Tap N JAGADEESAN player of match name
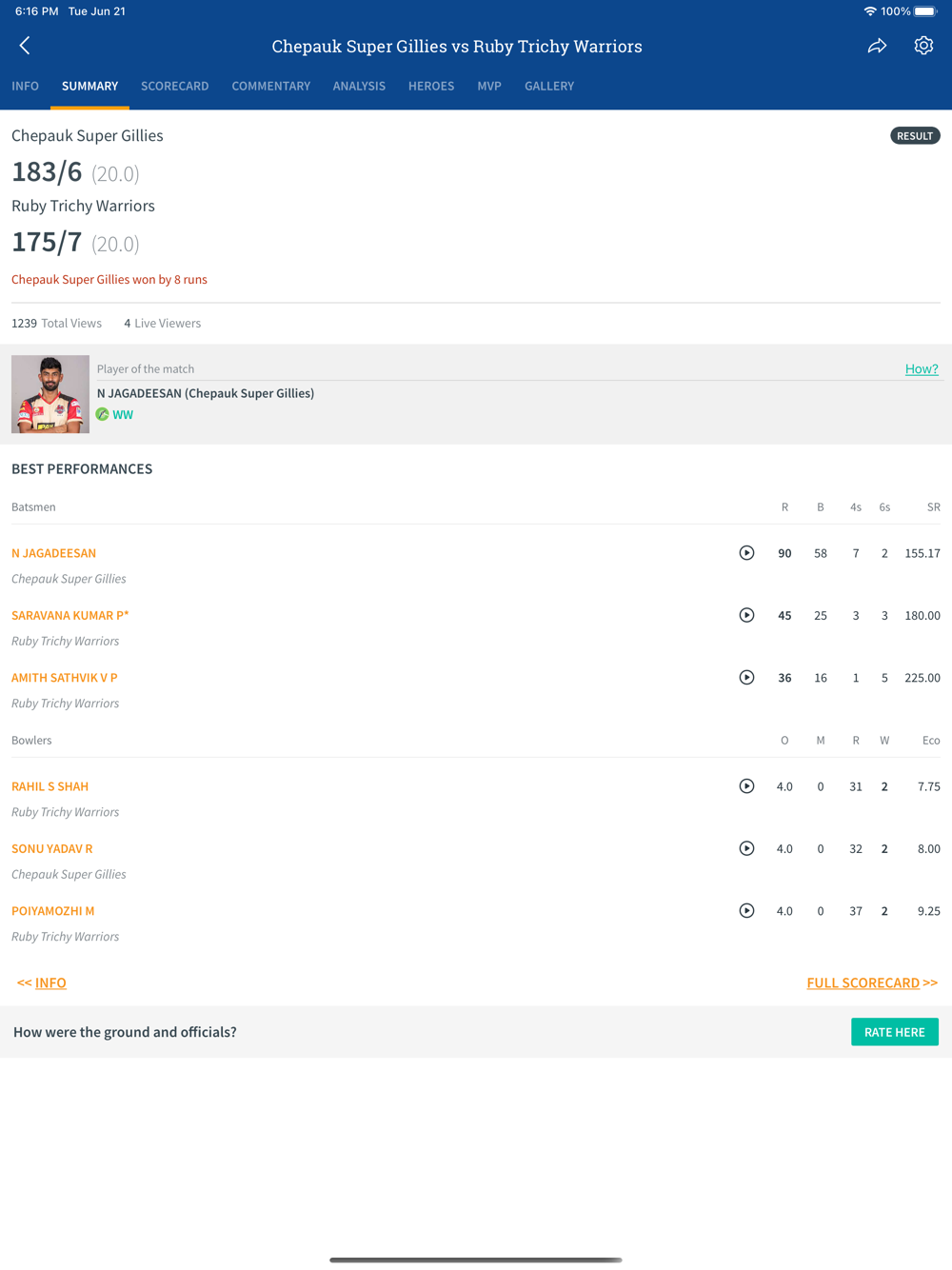Image resolution: width=952 pixels, height=1270 pixels. pyautogui.click(x=206, y=393)
